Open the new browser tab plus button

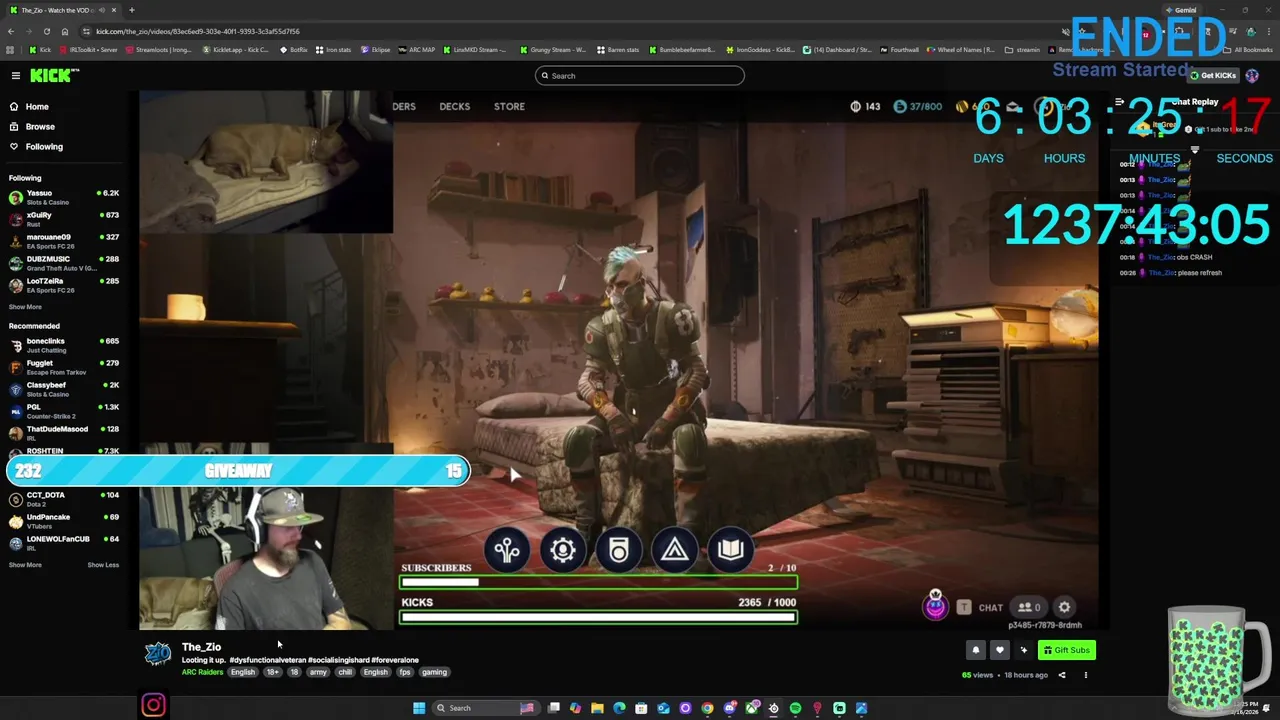click(x=131, y=10)
